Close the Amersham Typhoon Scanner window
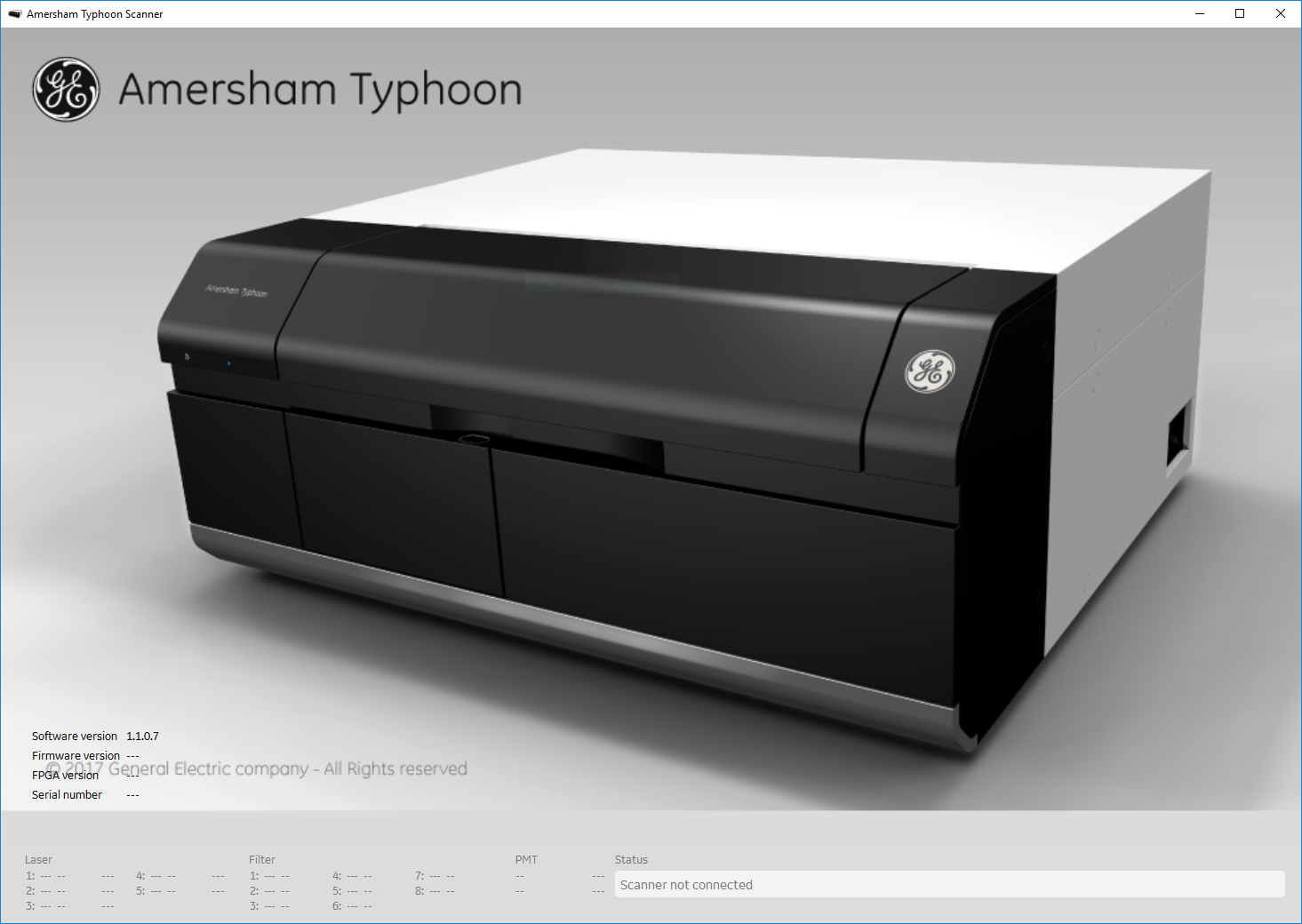This screenshot has width=1302, height=924. tap(1281, 13)
